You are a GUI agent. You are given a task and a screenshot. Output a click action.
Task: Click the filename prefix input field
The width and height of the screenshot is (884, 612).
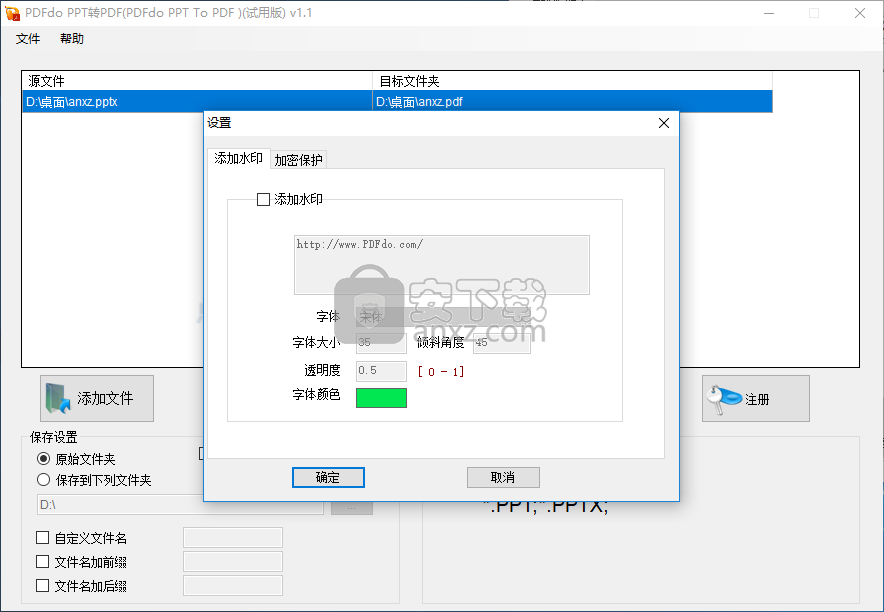[x=233, y=562]
